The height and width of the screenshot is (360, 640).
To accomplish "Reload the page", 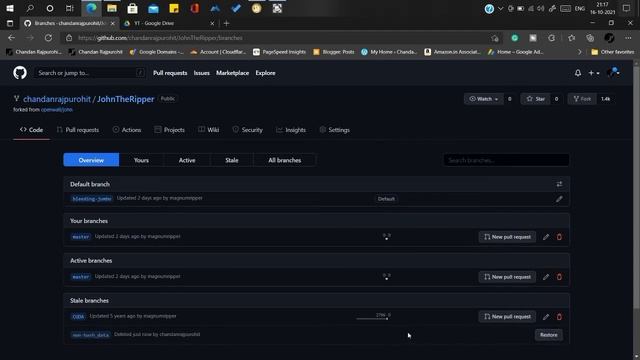I will point(48,38).
